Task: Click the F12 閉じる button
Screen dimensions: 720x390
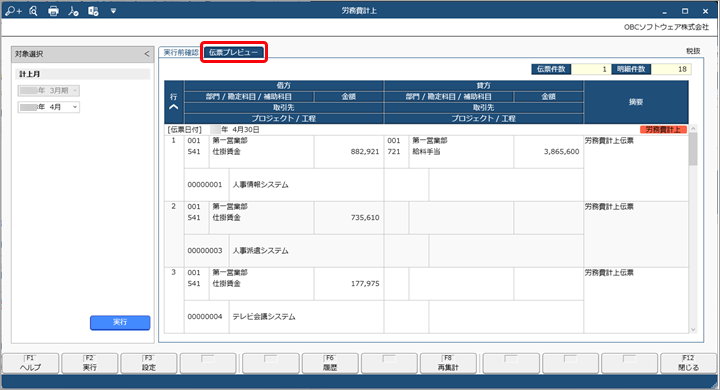Action: click(x=688, y=363)
